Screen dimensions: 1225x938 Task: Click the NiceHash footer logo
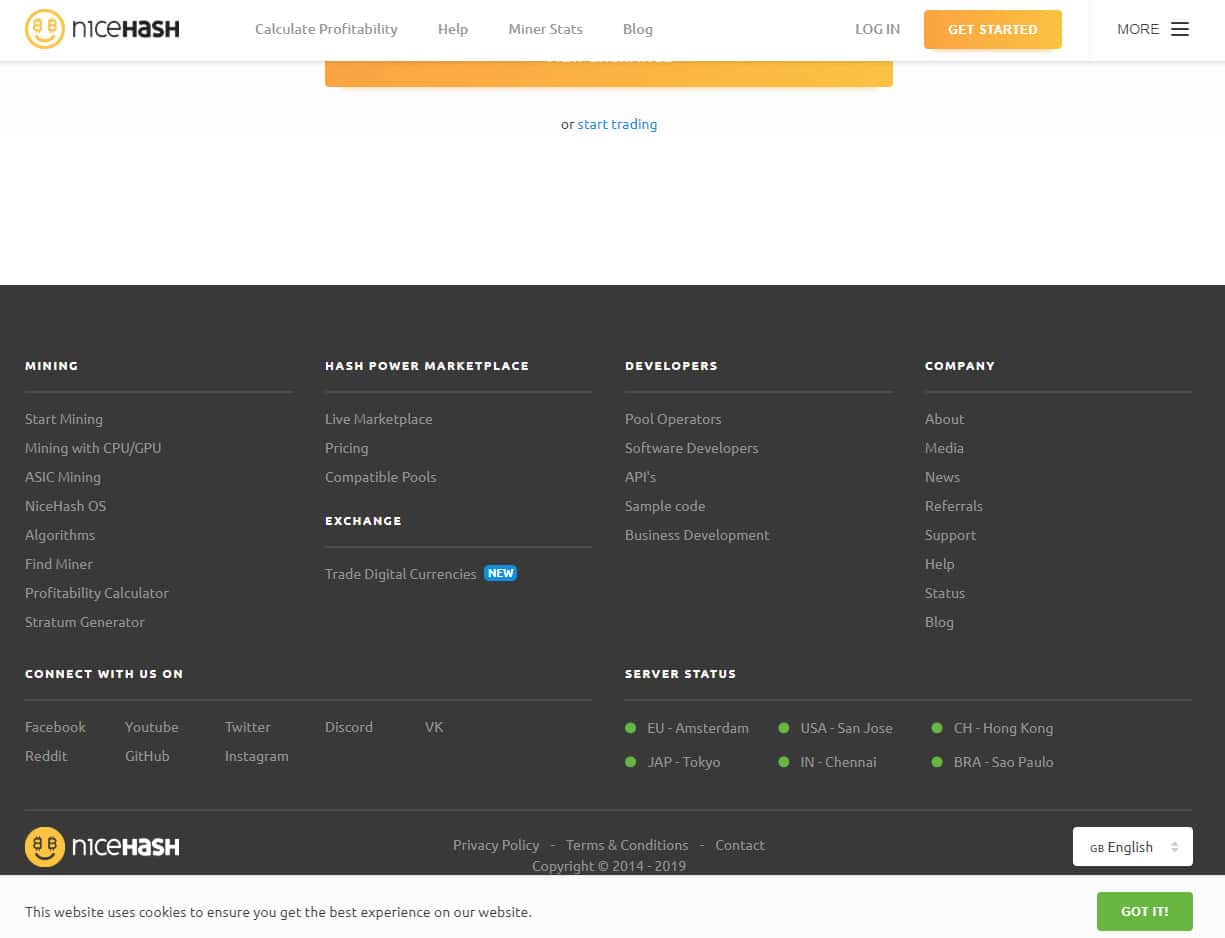[x=102, y=847]
